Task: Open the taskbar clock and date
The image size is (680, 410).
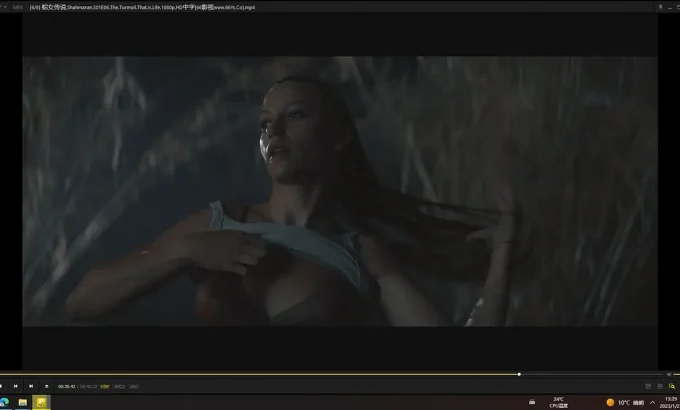Action: [670, 402]
